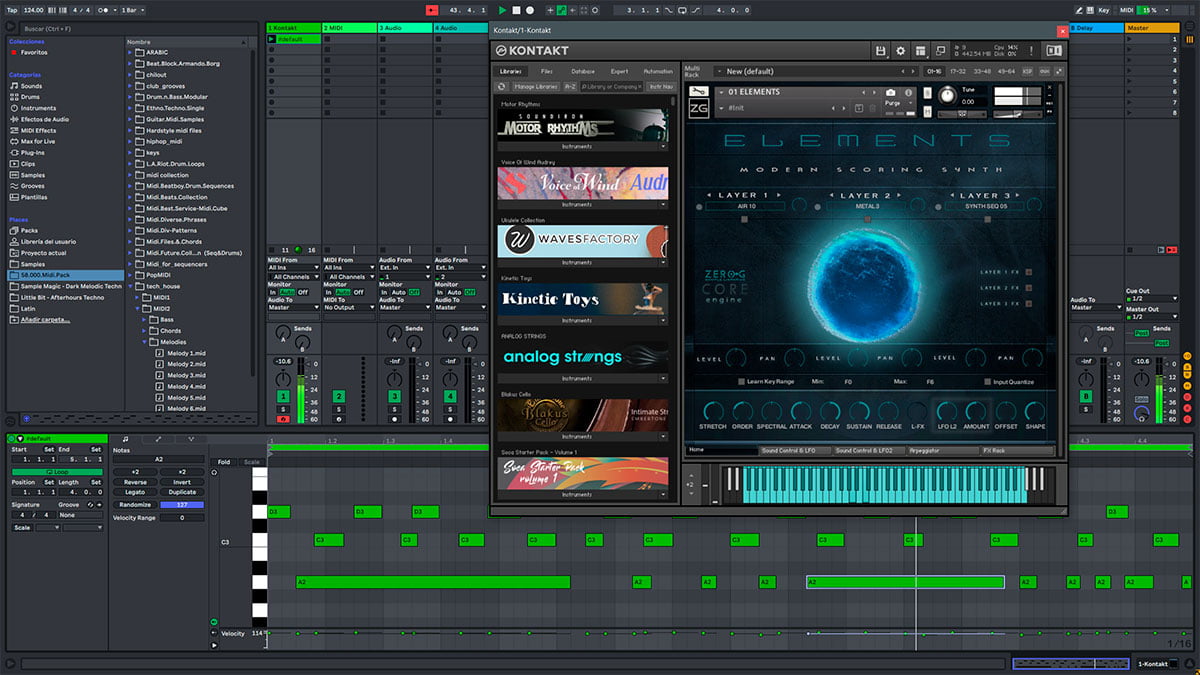
Task: Click Kontakt workspace layout icon
Action: click(x=920, y=50)
